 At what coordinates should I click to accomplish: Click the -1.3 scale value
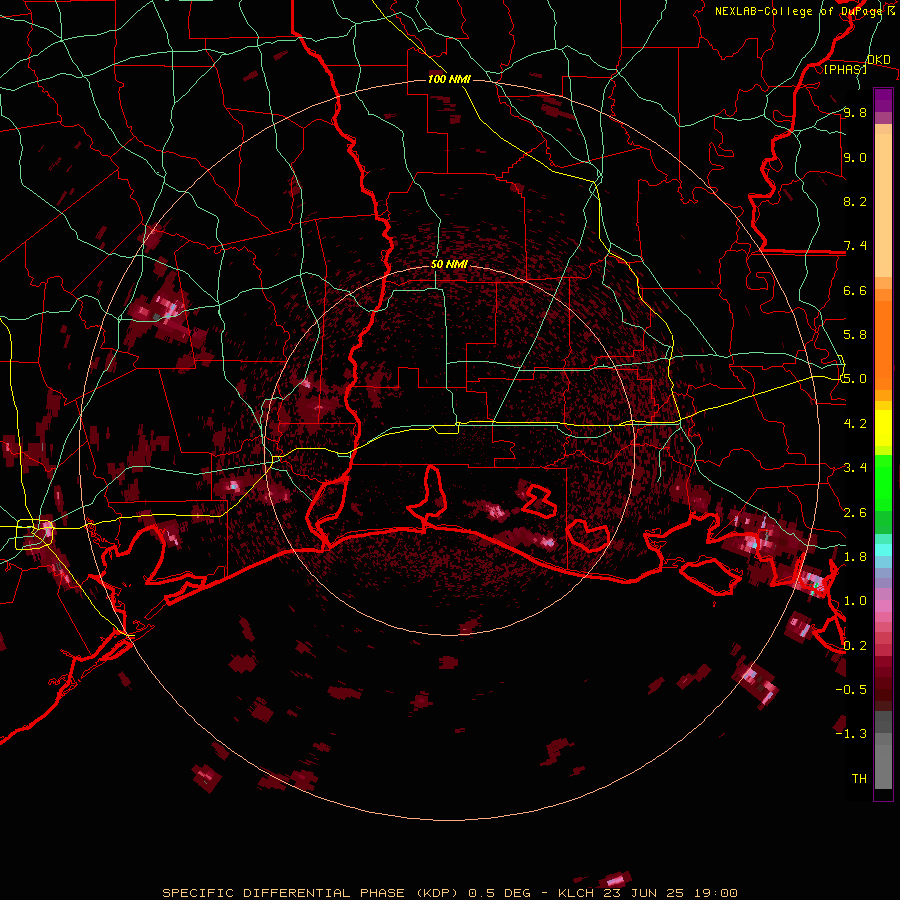pyautogui.click(x=851, y=734)
